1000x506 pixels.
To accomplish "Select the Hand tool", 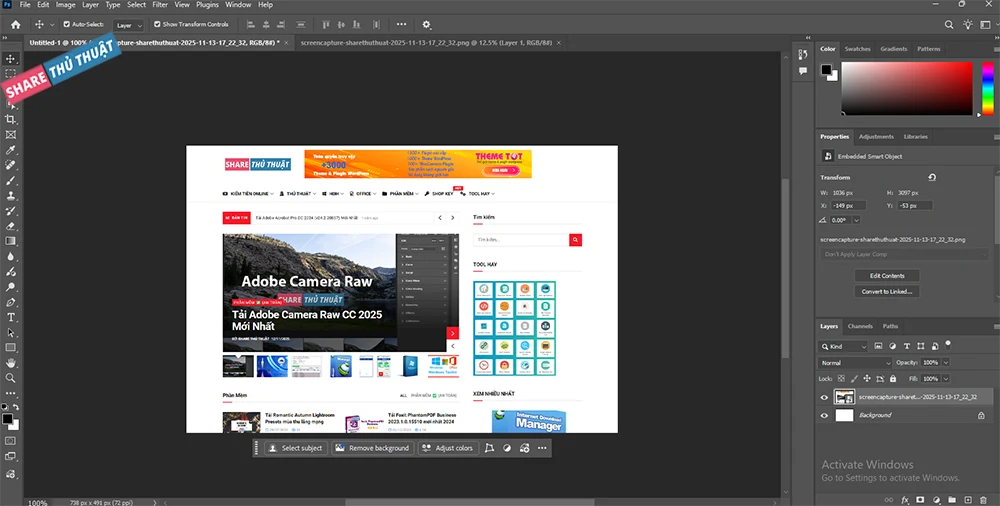I will [10, 363].
